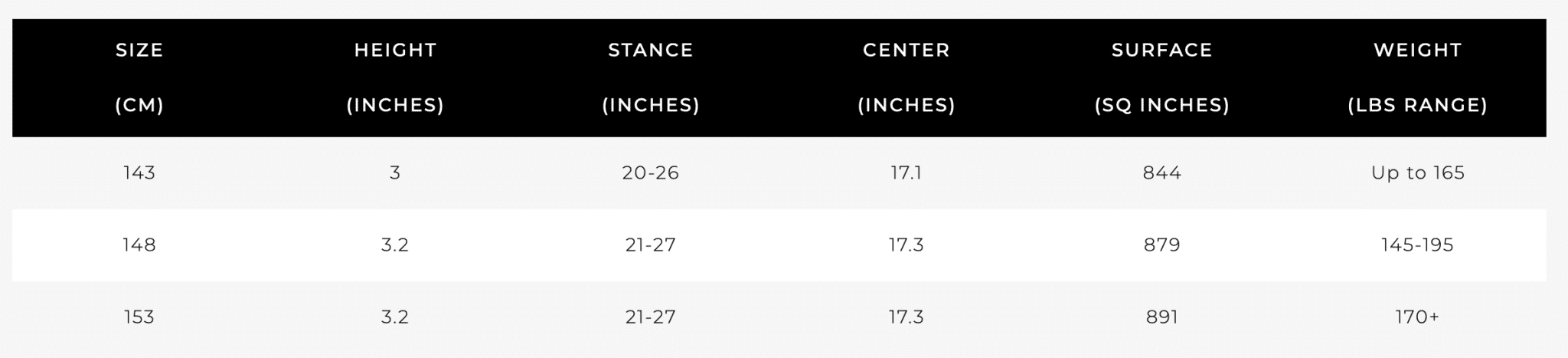Click the 879 surface value
1568x358 pixels.
(x=1162, y=245)
